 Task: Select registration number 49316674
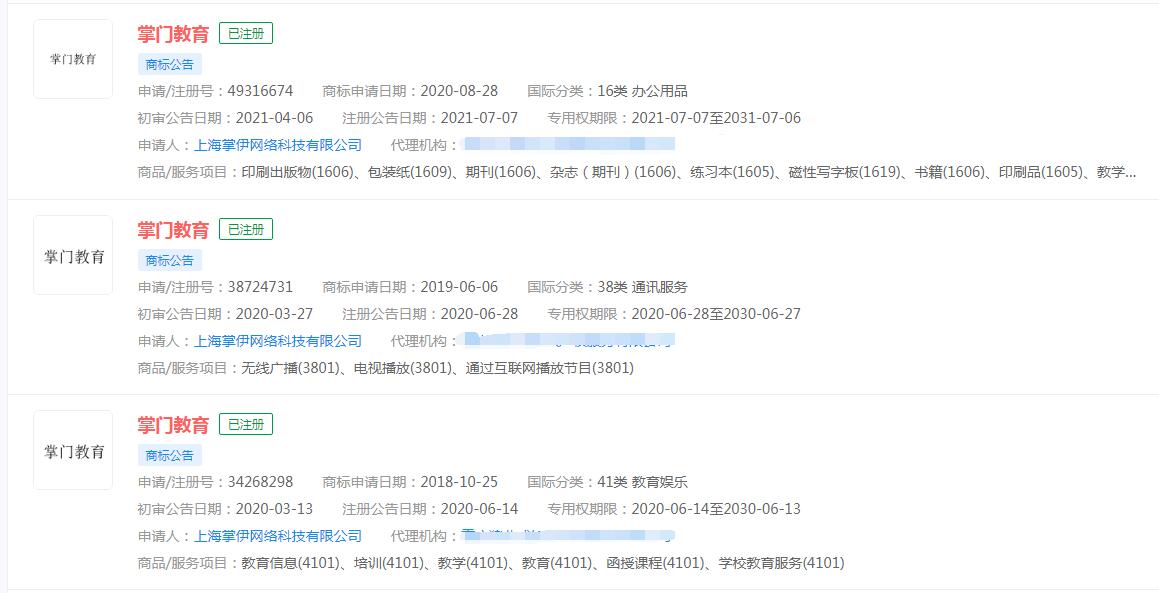pos(260,91)
